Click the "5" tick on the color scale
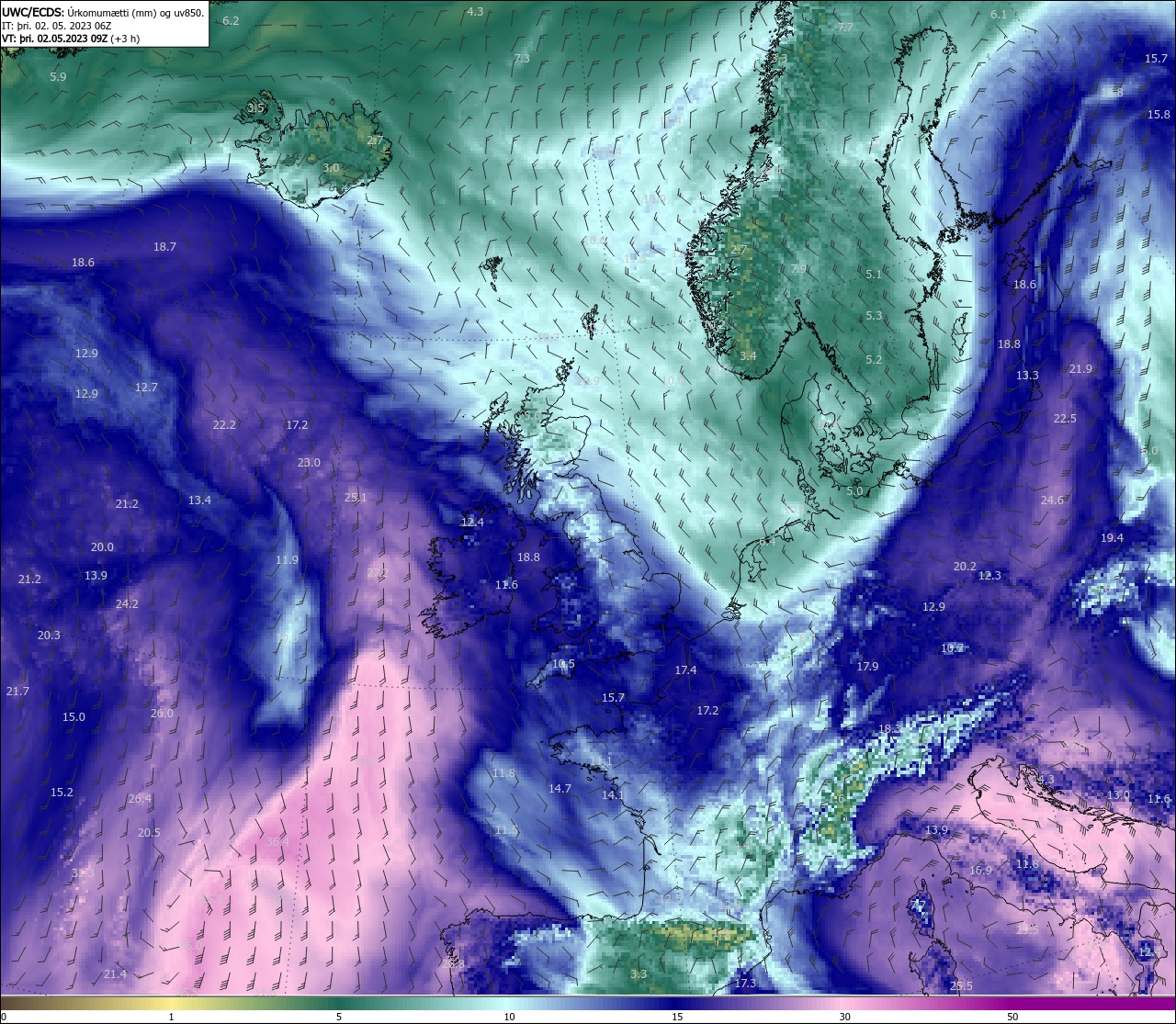 (x=339, y=1017)
